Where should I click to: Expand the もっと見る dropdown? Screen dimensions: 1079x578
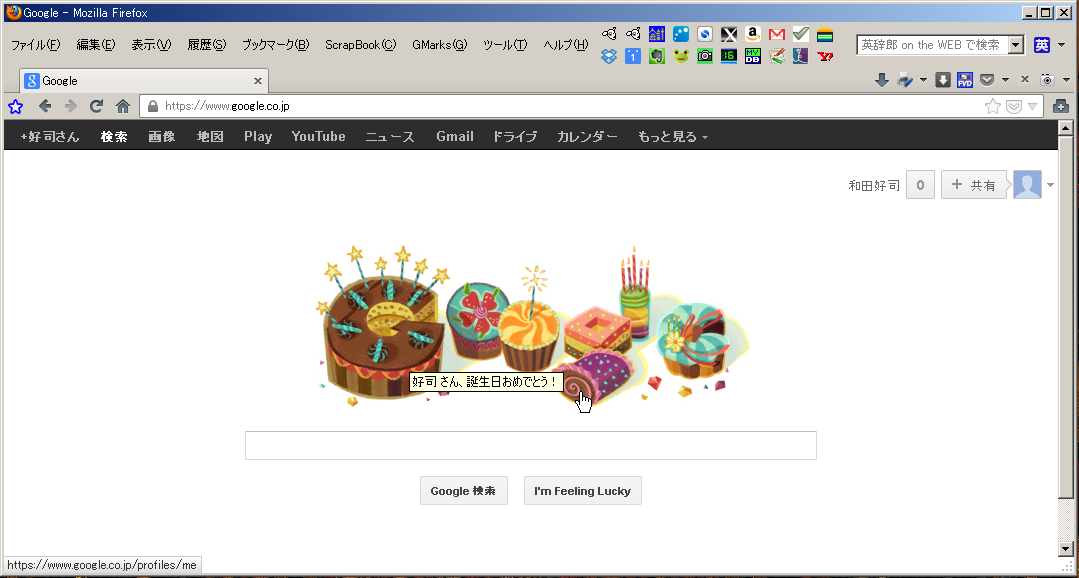(x=672, y=137)
